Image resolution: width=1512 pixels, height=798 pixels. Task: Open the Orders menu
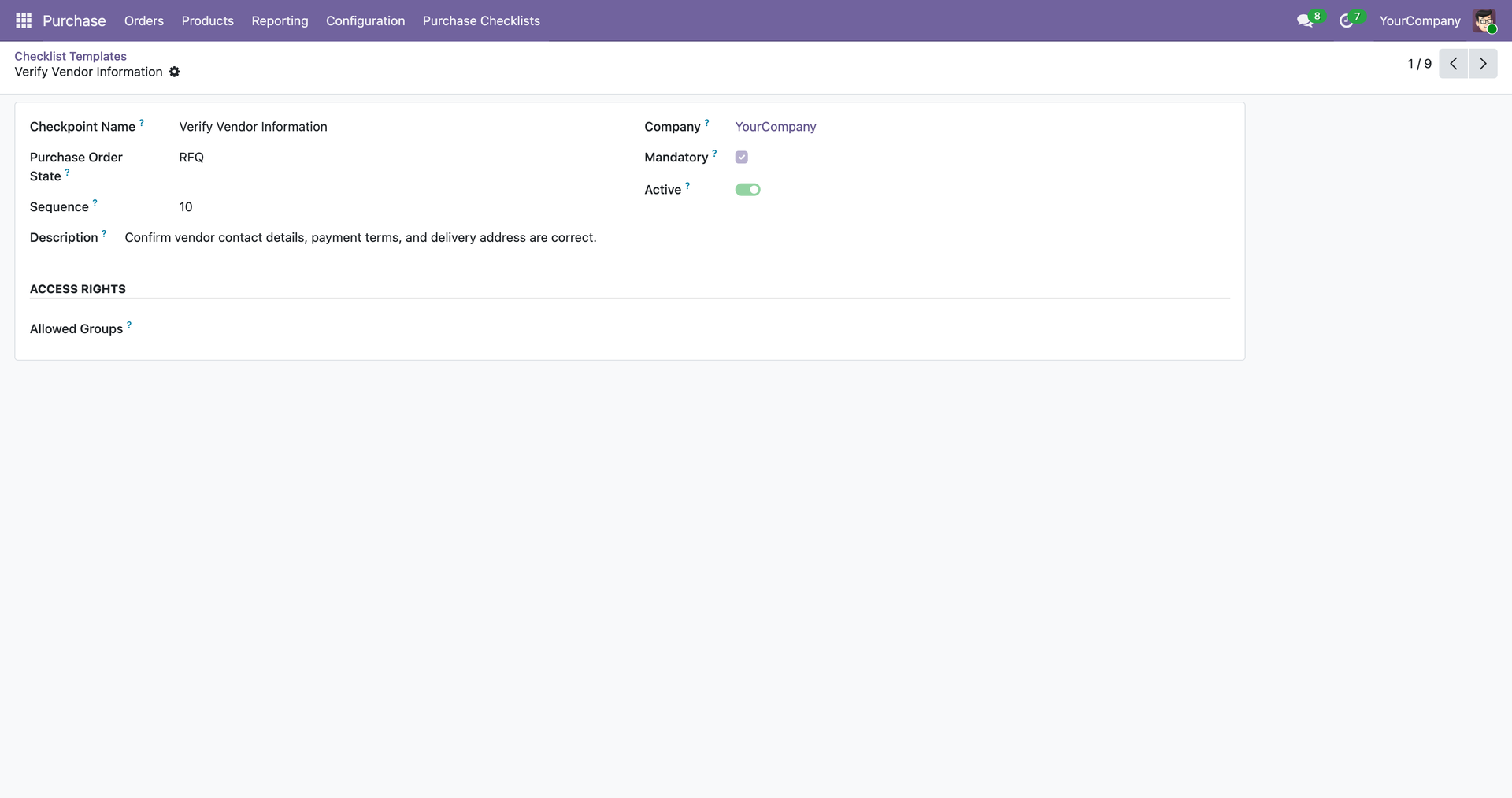(144, 20)
